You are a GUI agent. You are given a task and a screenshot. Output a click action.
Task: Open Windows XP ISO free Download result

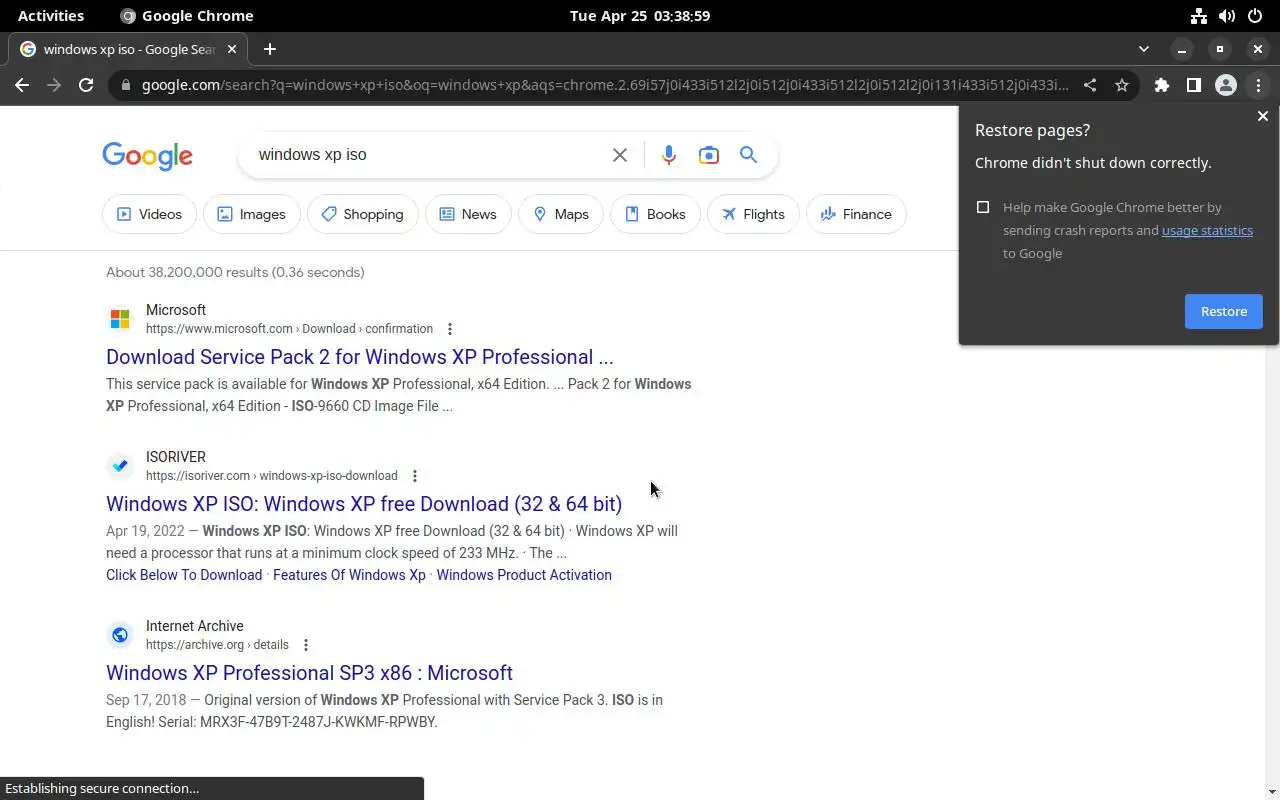click(364, 504)
